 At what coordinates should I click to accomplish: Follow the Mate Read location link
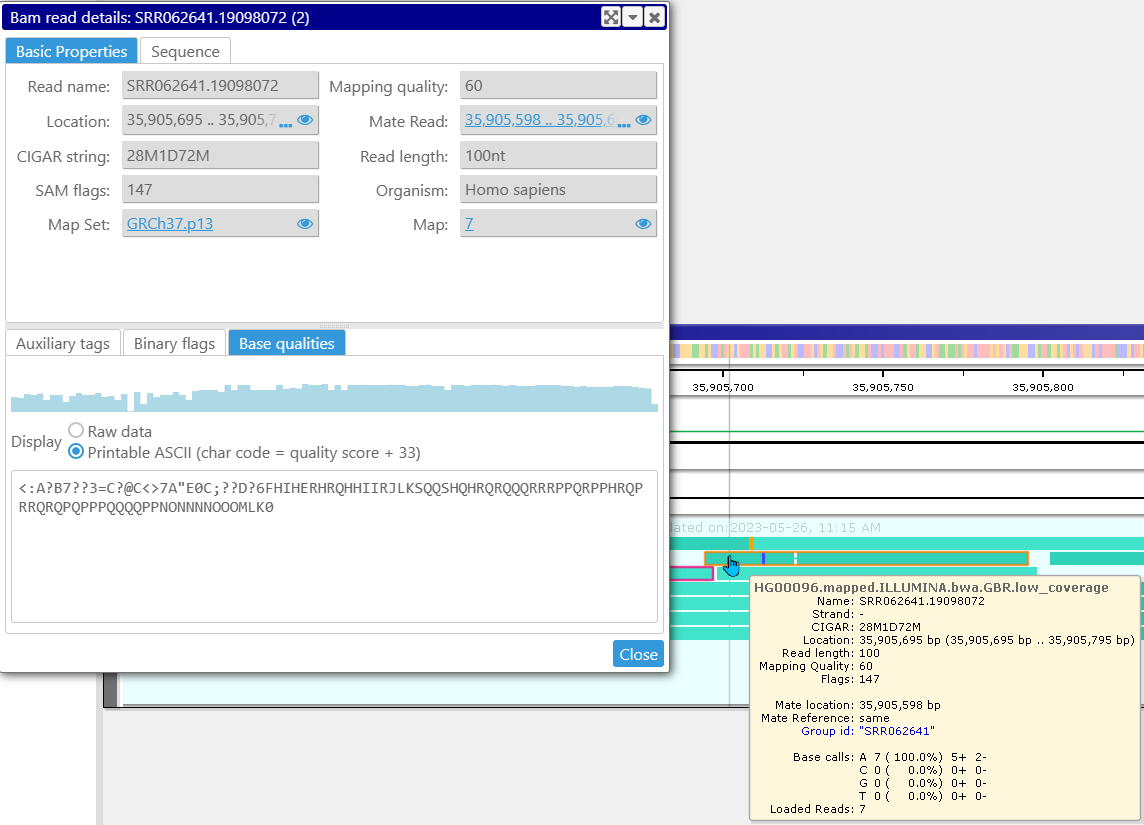[540, 120]
